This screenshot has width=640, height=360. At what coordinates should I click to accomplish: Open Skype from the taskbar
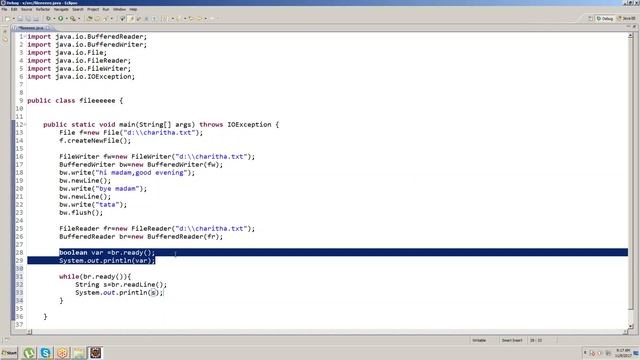point(45,353)
